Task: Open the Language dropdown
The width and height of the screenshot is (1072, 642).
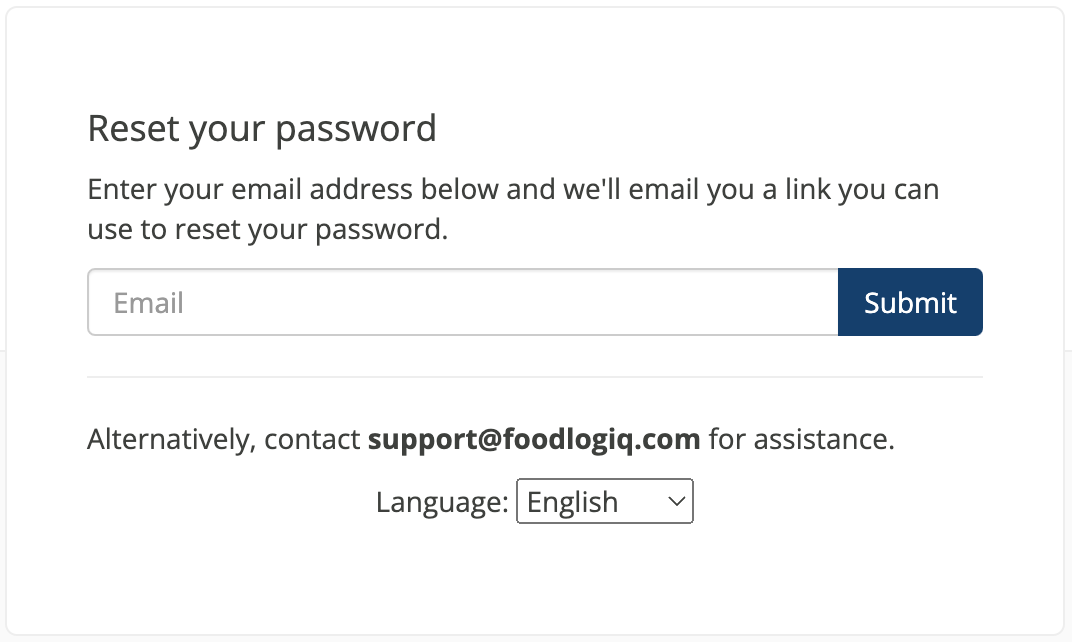Action: tap(604, 501)
